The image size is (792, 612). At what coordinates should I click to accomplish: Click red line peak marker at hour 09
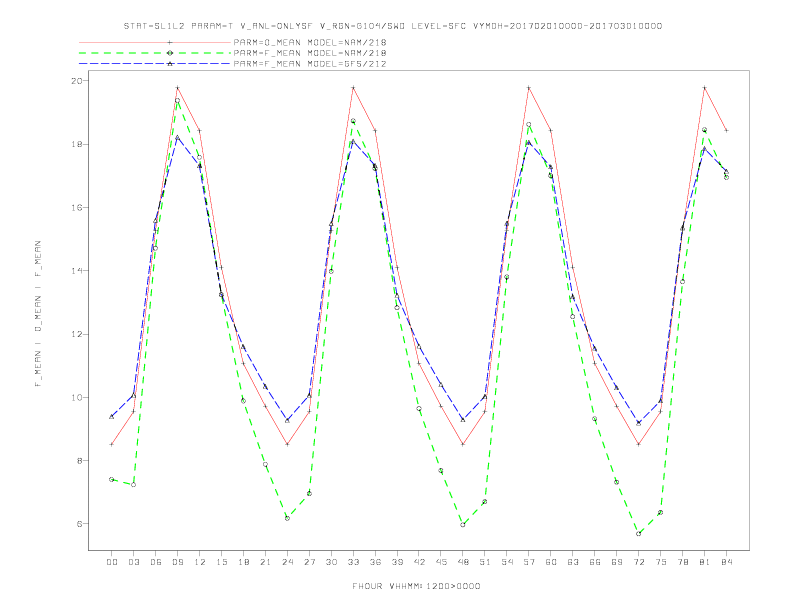(x=177, y=88)
